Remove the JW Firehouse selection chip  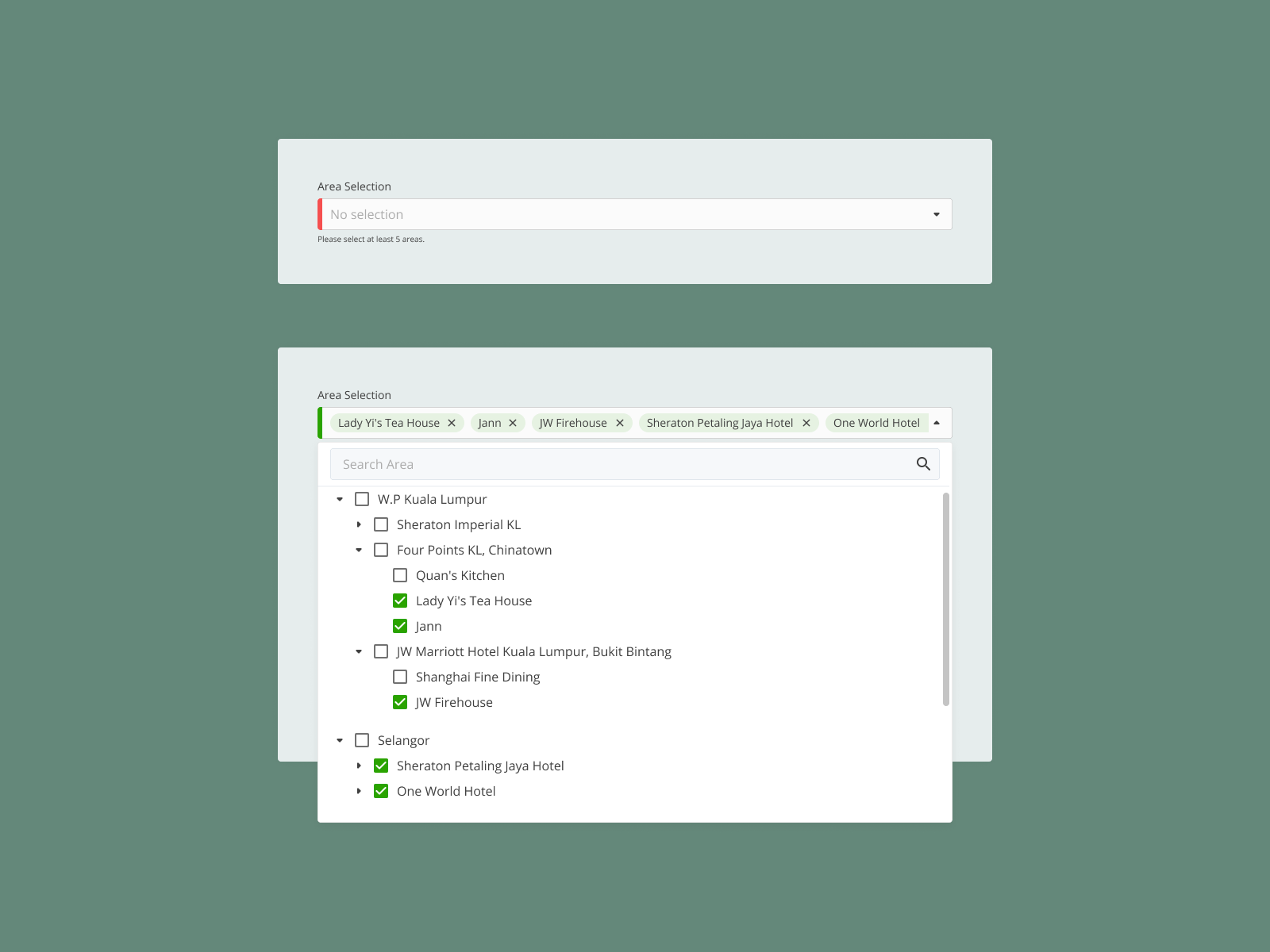(620, 423)
